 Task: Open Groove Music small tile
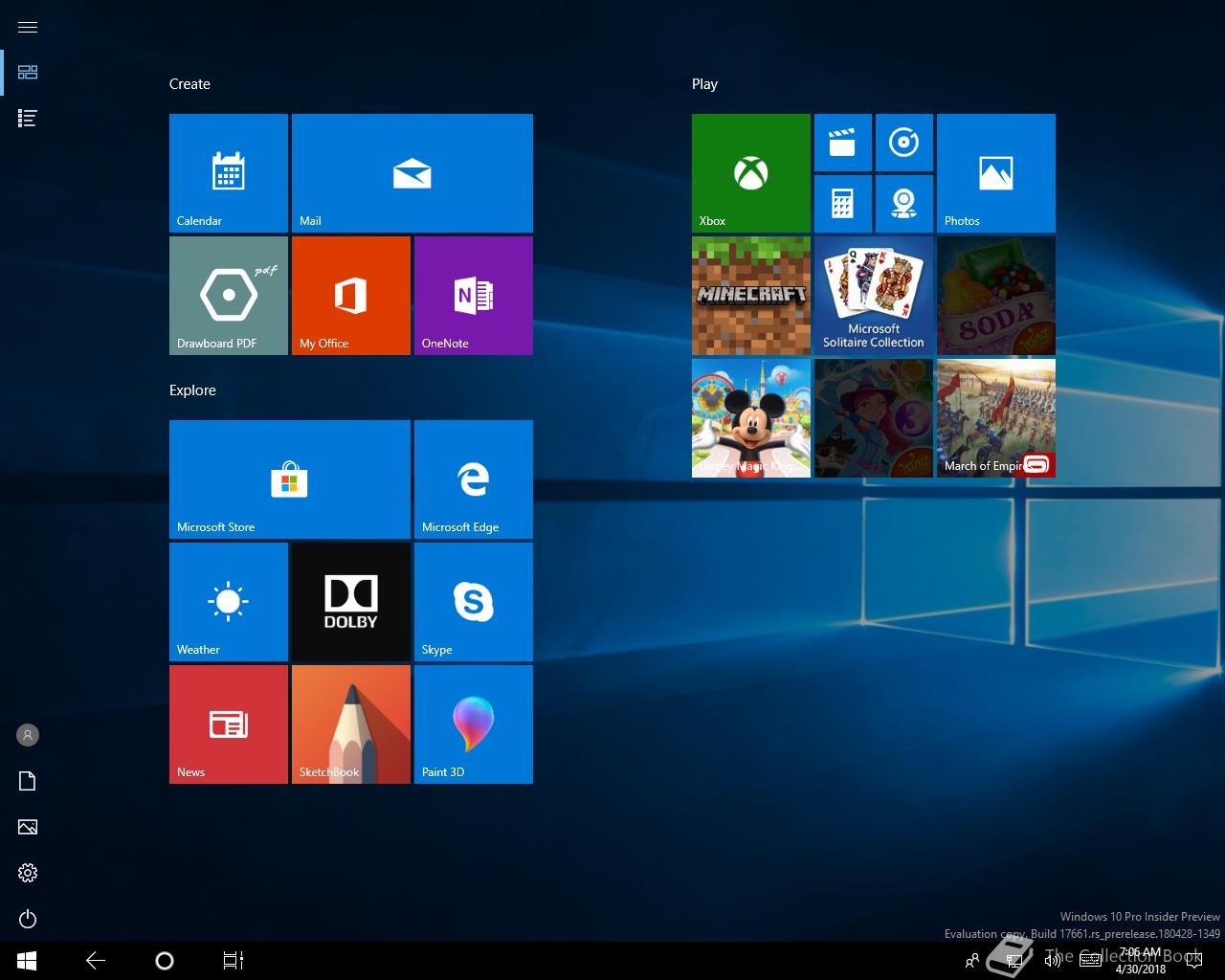904,143
